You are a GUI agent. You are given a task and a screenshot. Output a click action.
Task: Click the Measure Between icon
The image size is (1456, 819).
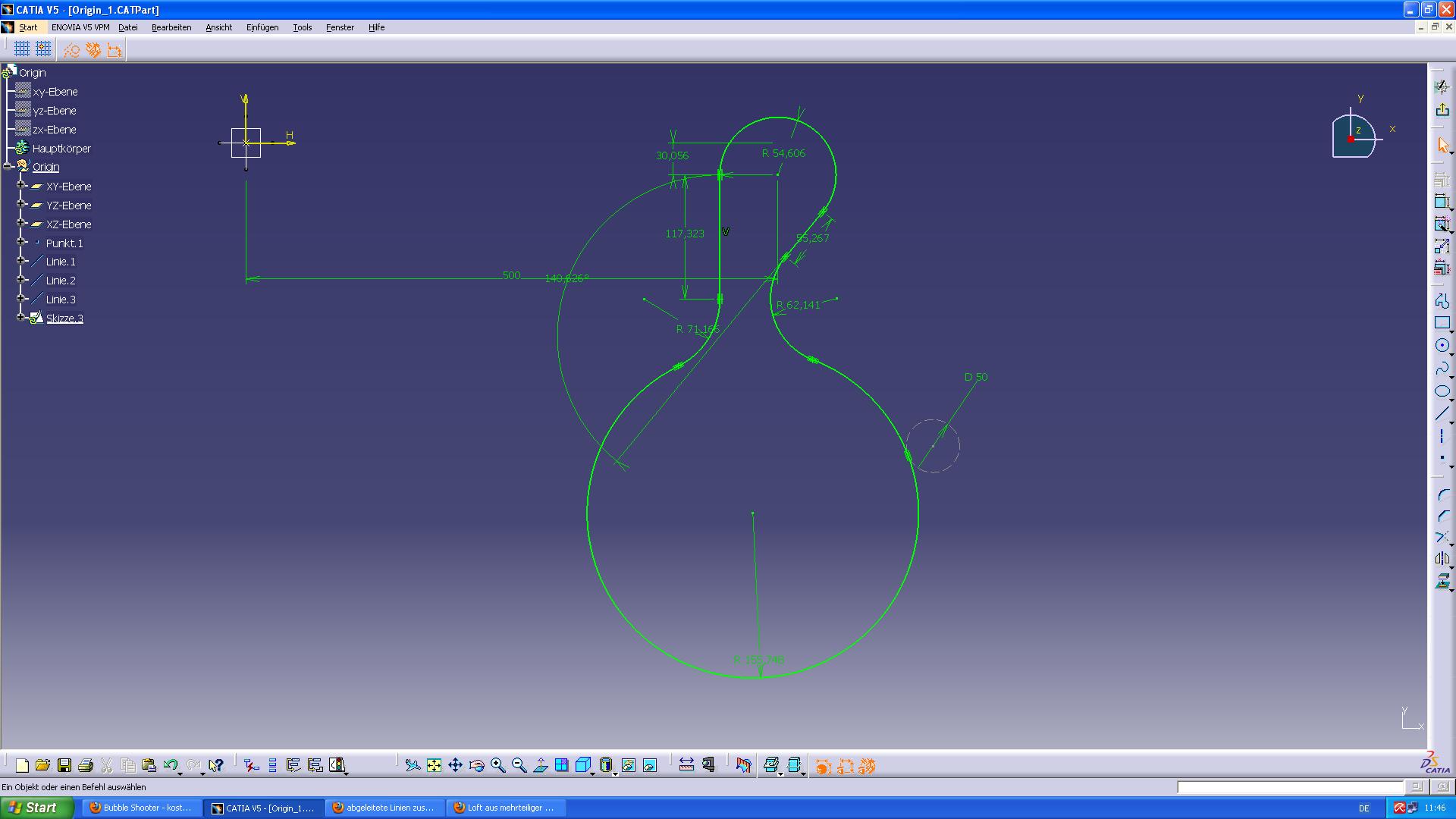coord(686,765)
